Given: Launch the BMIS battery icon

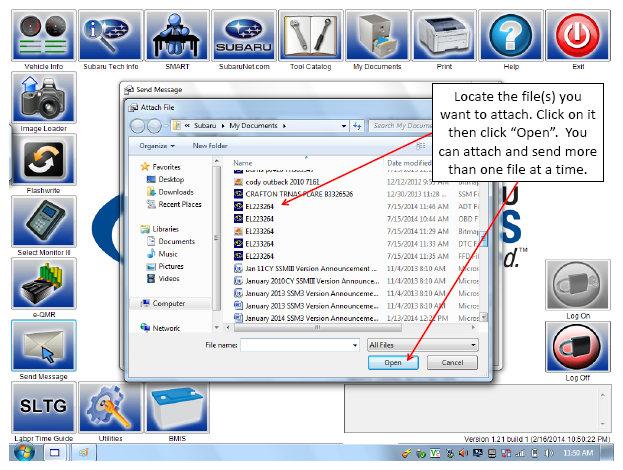Looking at the screenshot, I should tap(177, 408).
